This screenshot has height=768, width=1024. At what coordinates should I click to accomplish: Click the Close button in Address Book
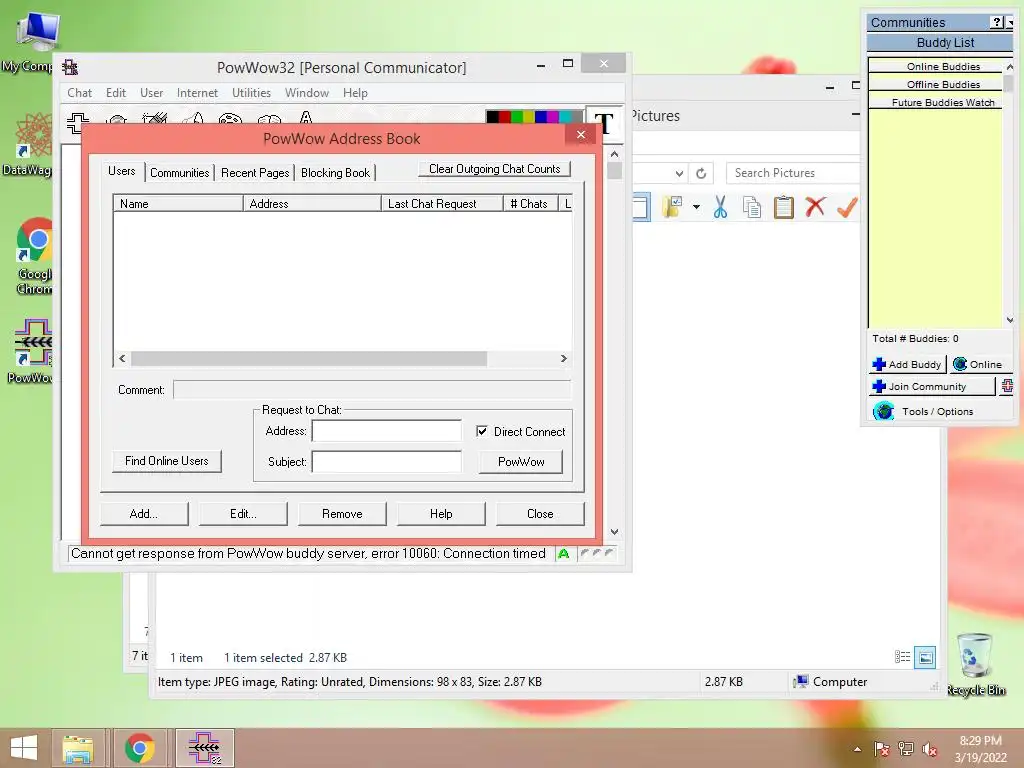point(540,514)
